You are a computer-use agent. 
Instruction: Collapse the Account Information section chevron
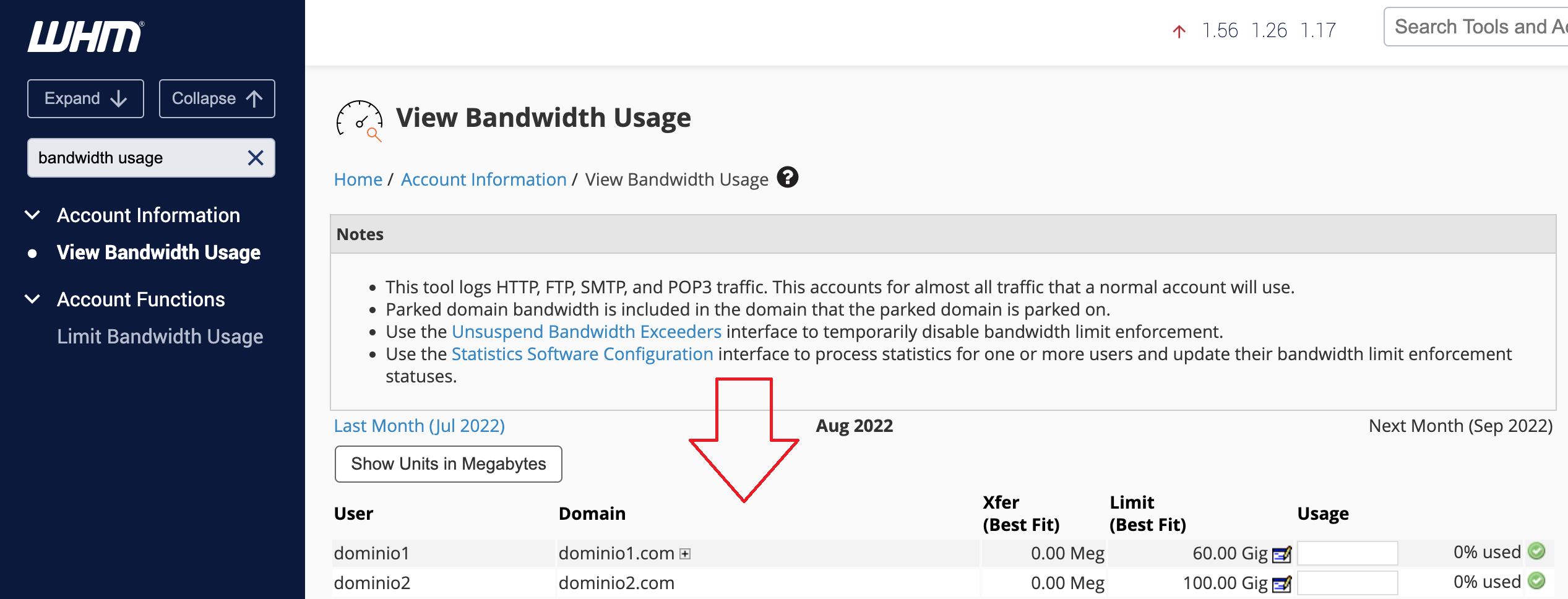click(32, 215)
